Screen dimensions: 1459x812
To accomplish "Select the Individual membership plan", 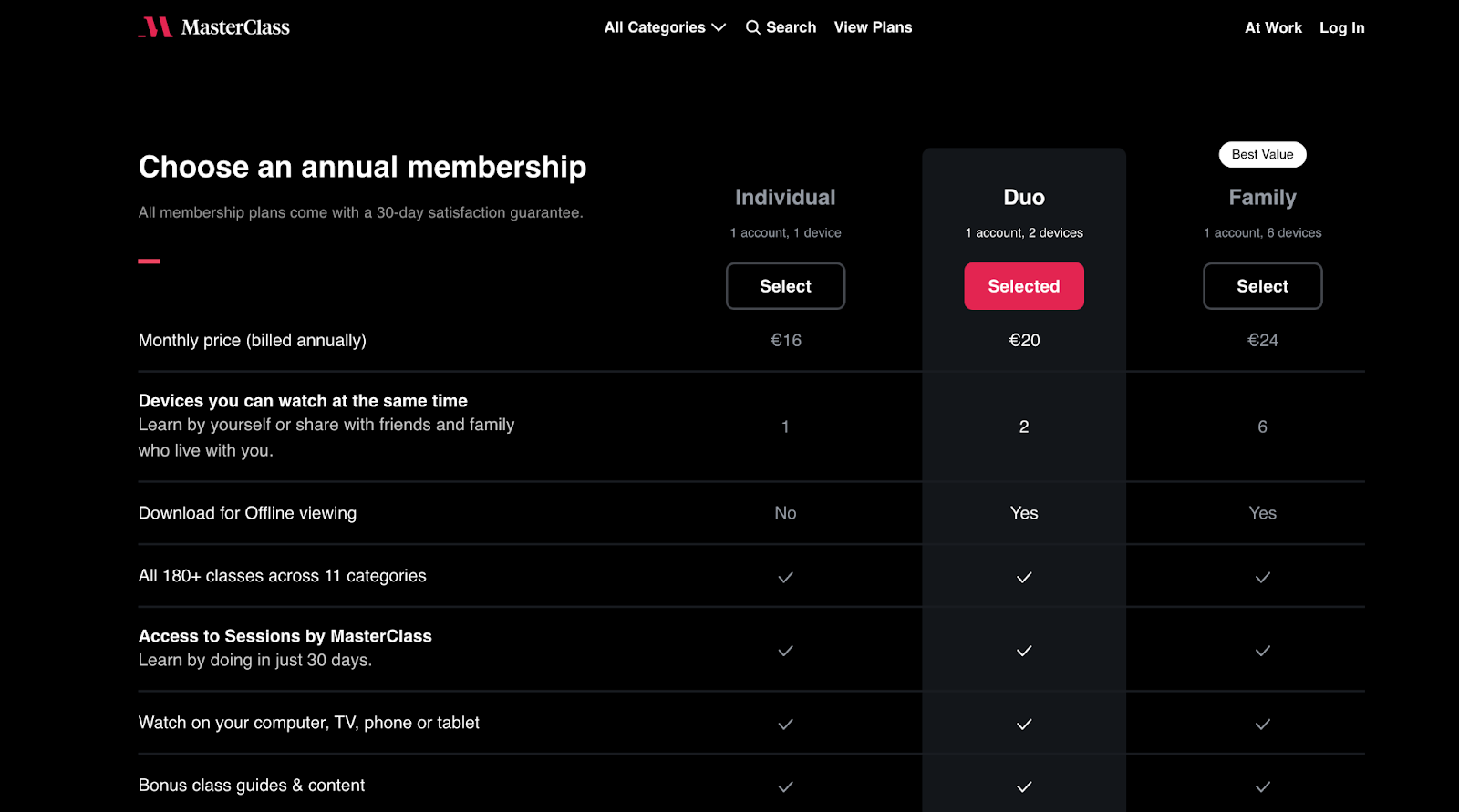I will (785, 286).
